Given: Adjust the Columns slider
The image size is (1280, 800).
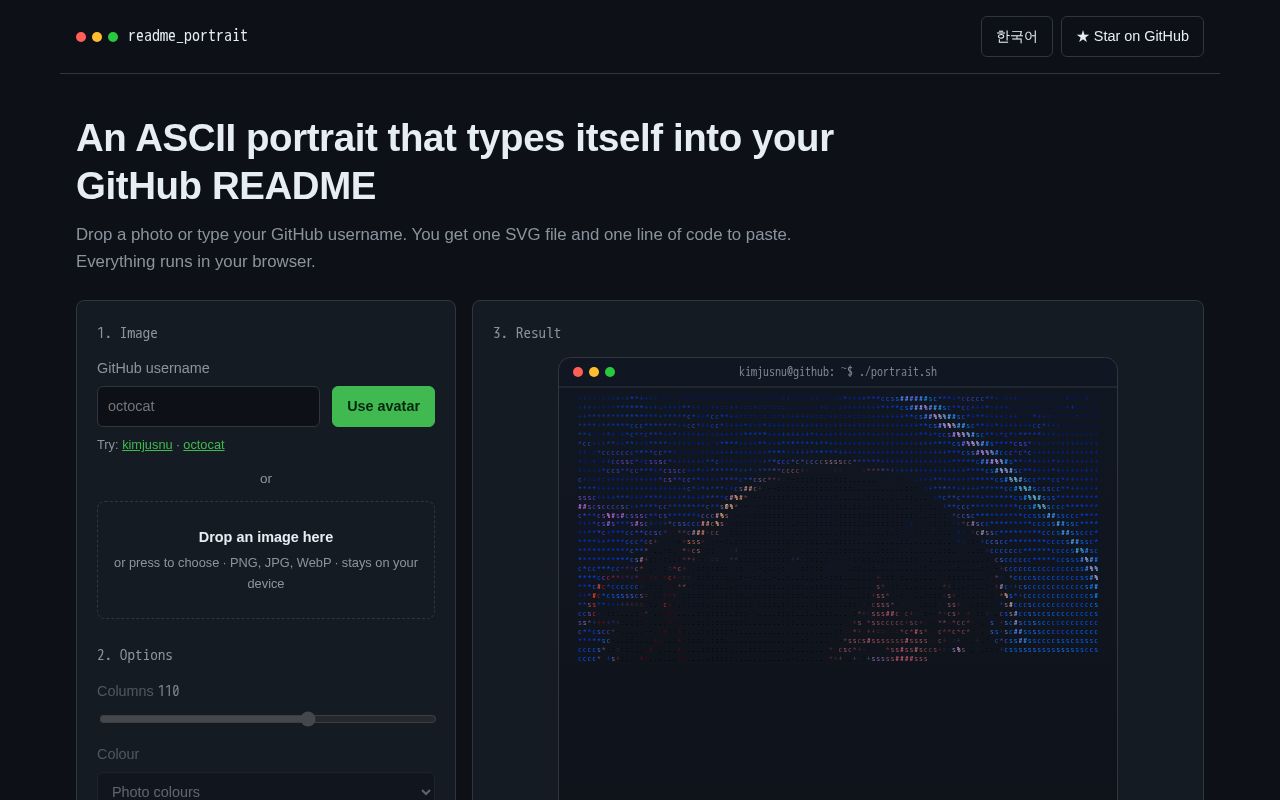Looking at the screenshot, I should click(x=268, y=719).
